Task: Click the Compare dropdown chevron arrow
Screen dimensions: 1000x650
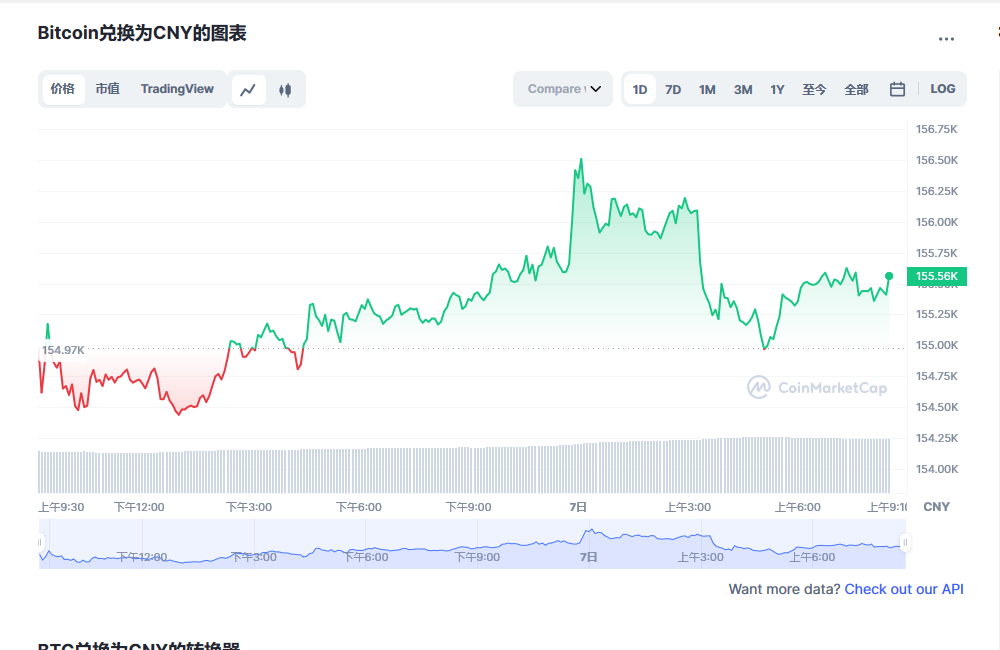Action: click(x=596, y=89)
